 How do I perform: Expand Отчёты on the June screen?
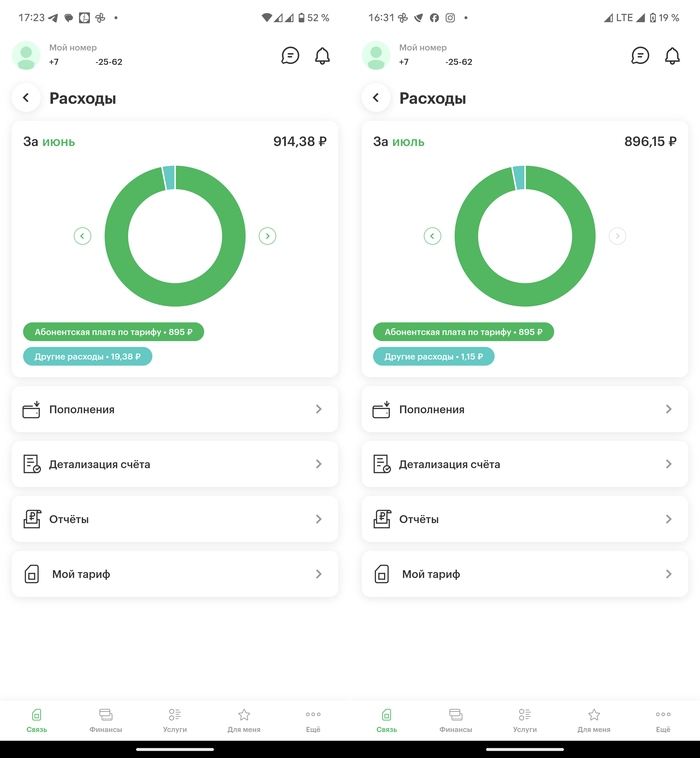[x=175, y=519]
